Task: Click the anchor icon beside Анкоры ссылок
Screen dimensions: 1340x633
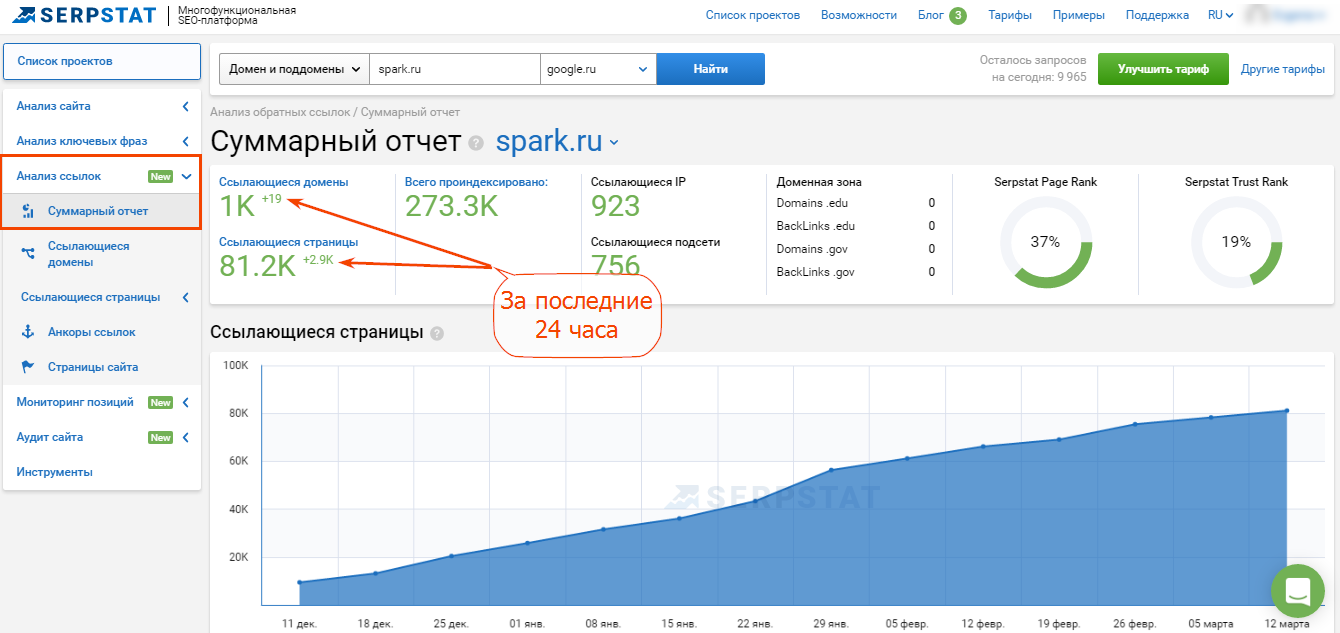Action: pyautogui.click(x=28, y=332)
